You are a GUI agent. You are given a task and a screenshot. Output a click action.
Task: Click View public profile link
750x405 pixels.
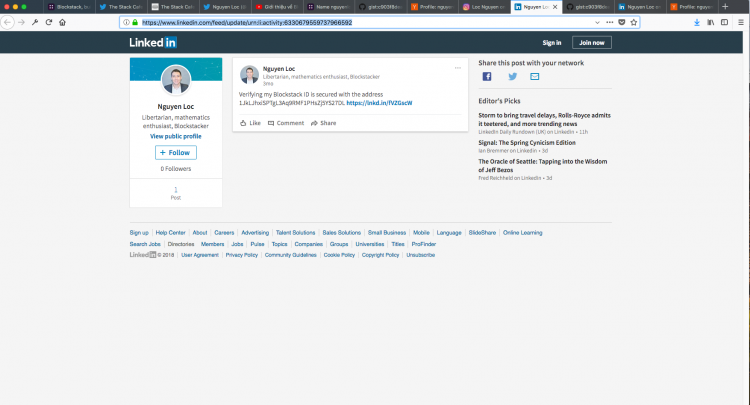(x=176, y=136)
